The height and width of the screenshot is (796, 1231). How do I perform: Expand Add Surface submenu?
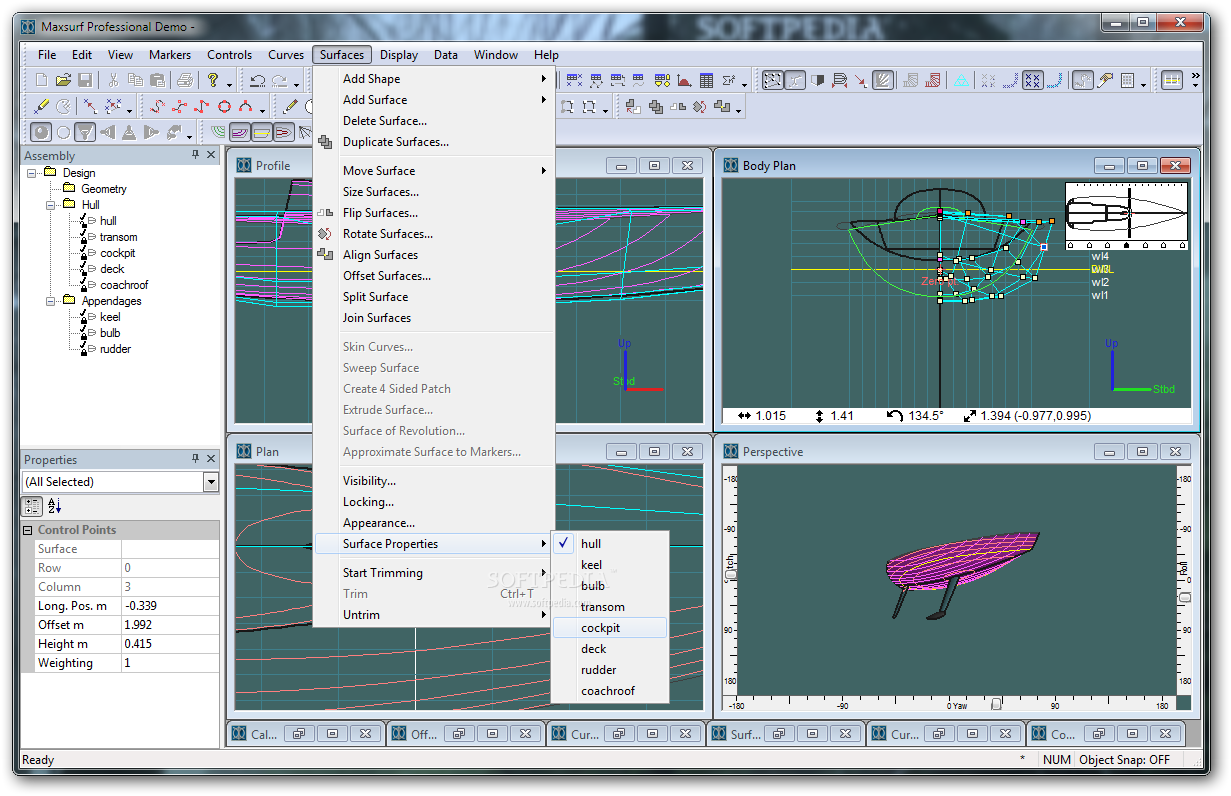[434, 100]
